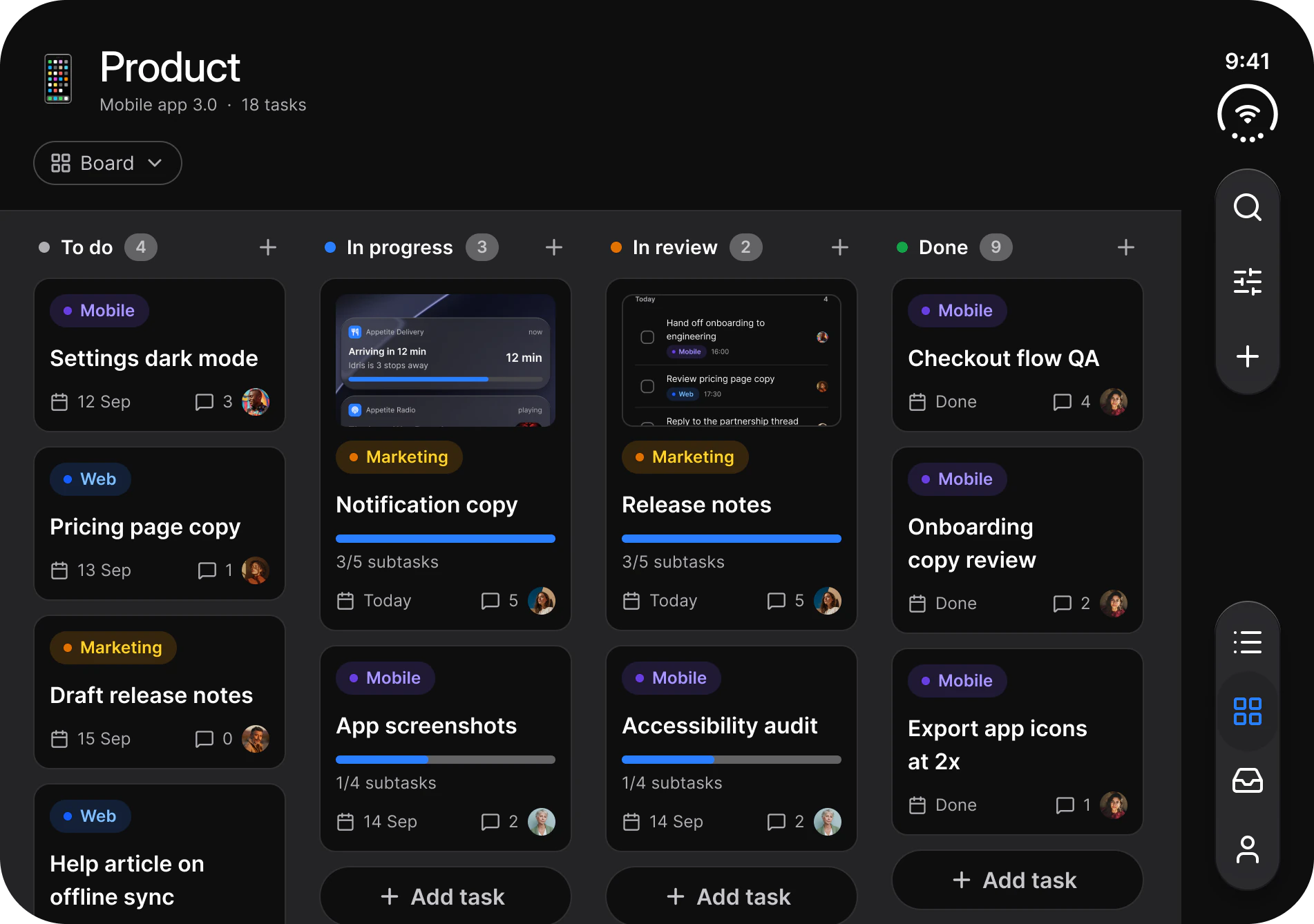The image size is (1314, 924).
Task: Add a card to Done column
Action: [1126, 247]
